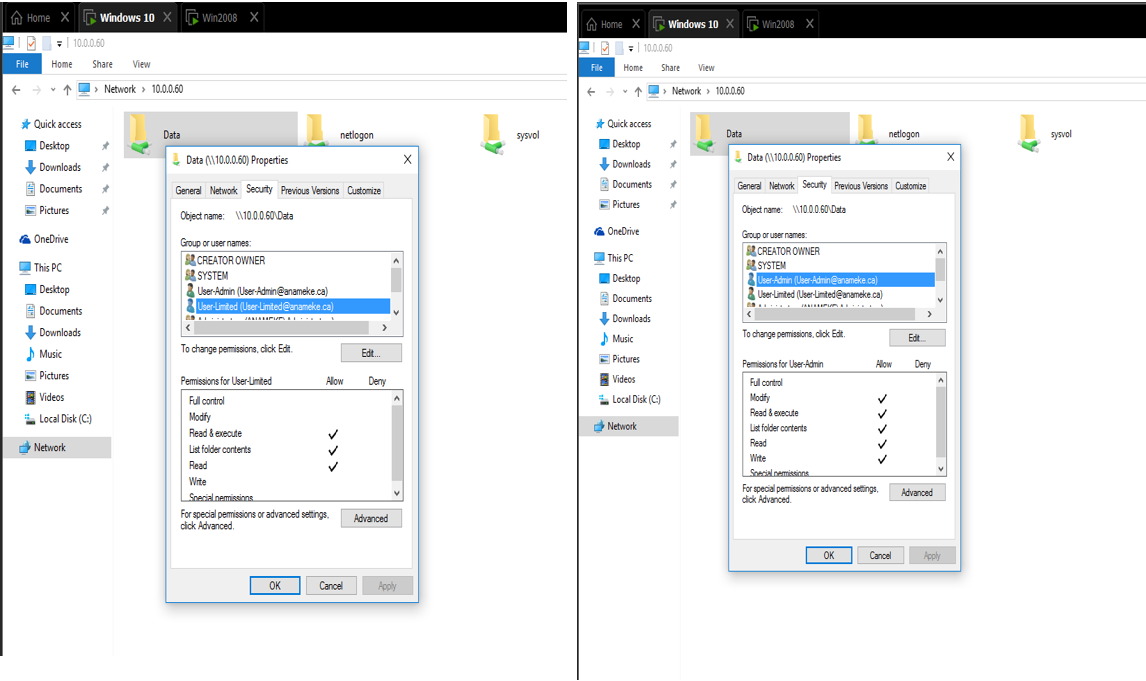Open the sysvol folder
Image resolution: width=1146 pixels, height=681 pixels.
[490, 130]
